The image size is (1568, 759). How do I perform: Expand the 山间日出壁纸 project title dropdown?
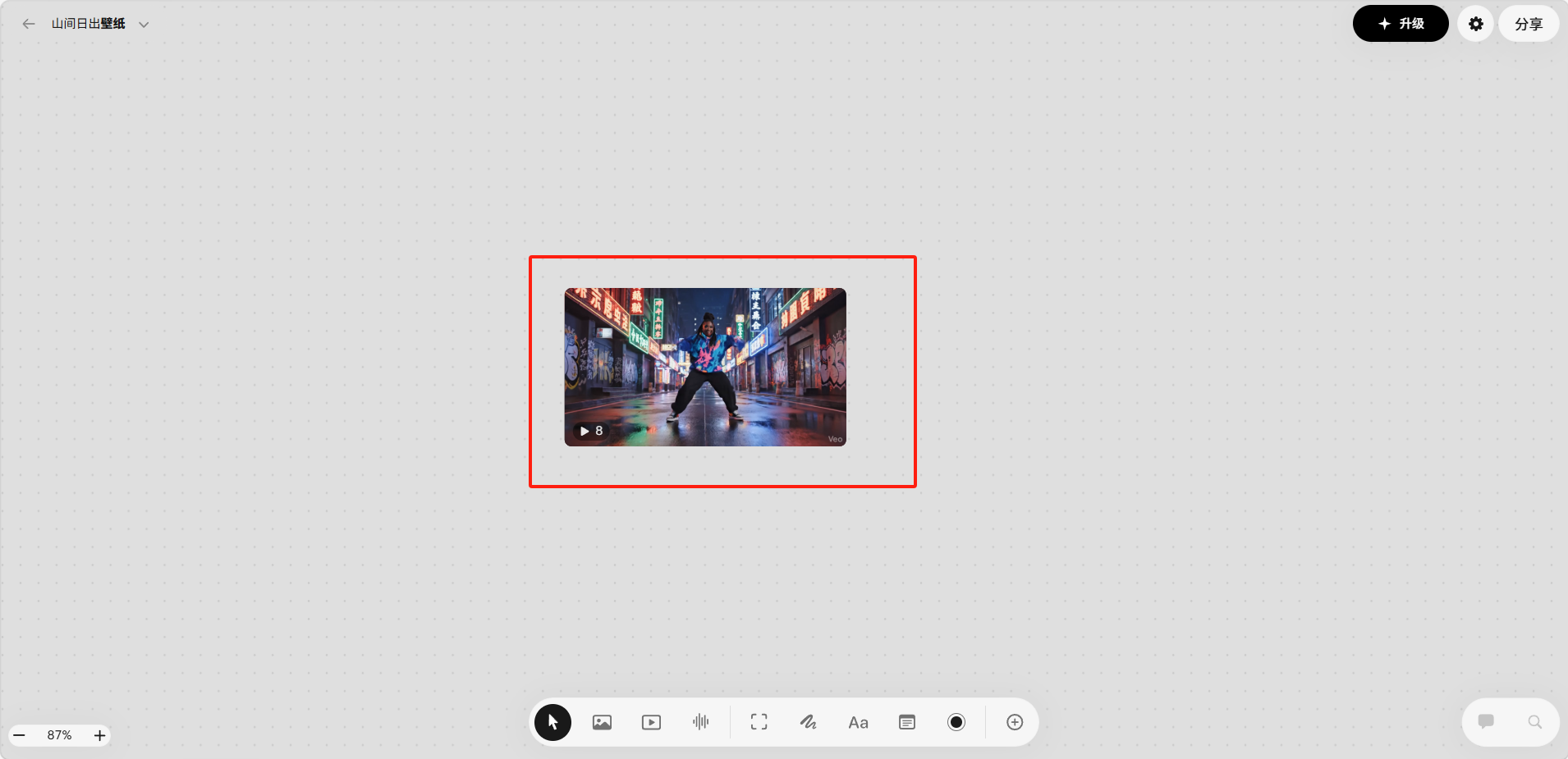[x=144, y=25]
